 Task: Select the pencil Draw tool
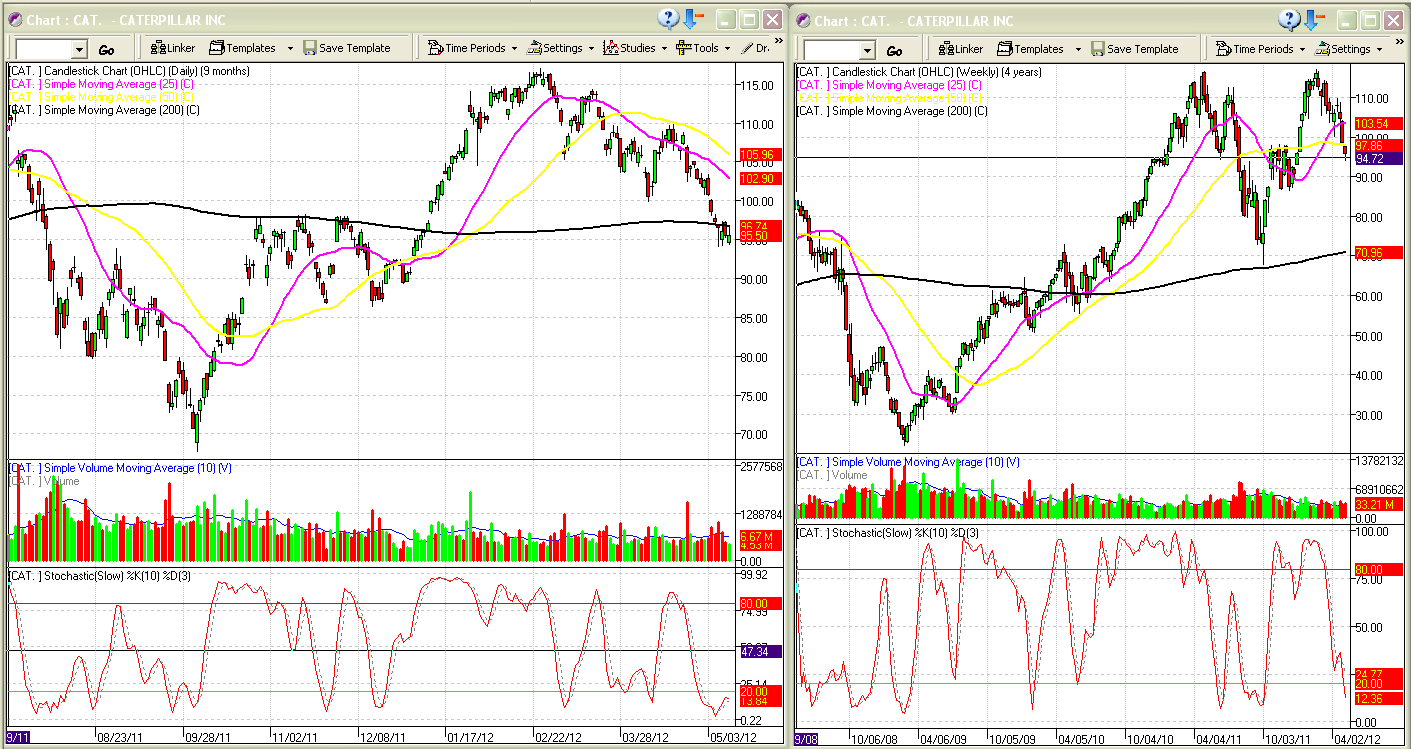click(754, 48)
